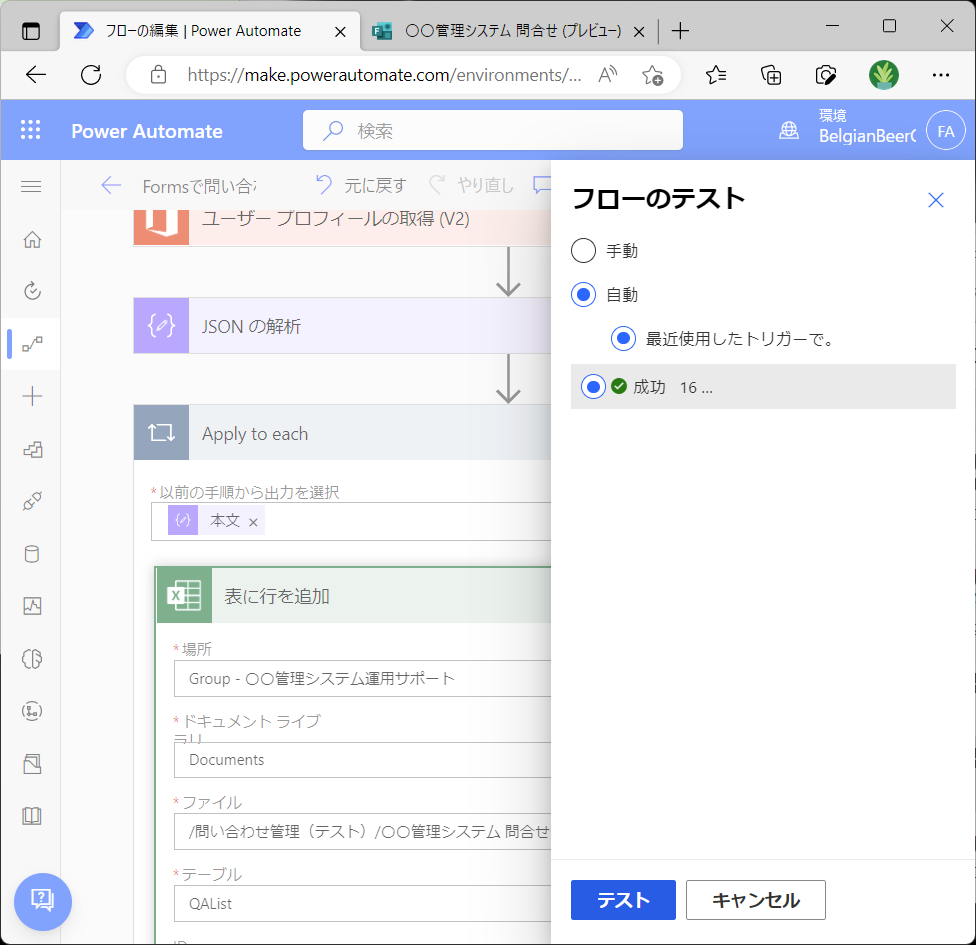Open browser collections icon

tap(771, 75)
